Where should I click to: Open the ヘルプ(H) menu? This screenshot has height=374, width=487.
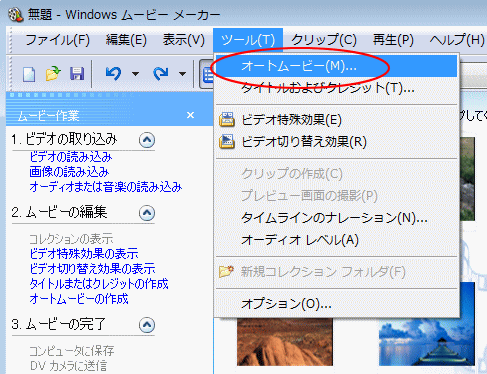[457, 40]
